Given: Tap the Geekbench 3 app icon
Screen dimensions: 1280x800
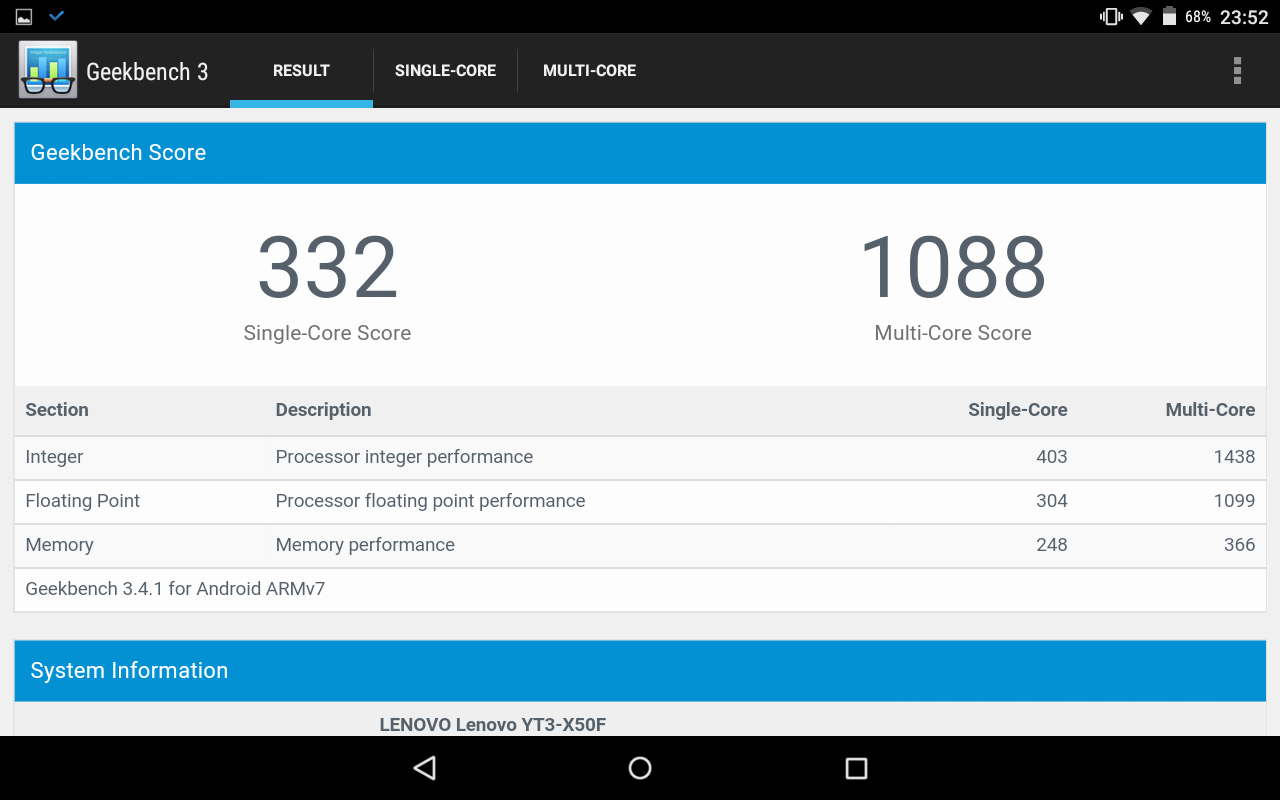Looking at the screenshot, I should (48, 70).
